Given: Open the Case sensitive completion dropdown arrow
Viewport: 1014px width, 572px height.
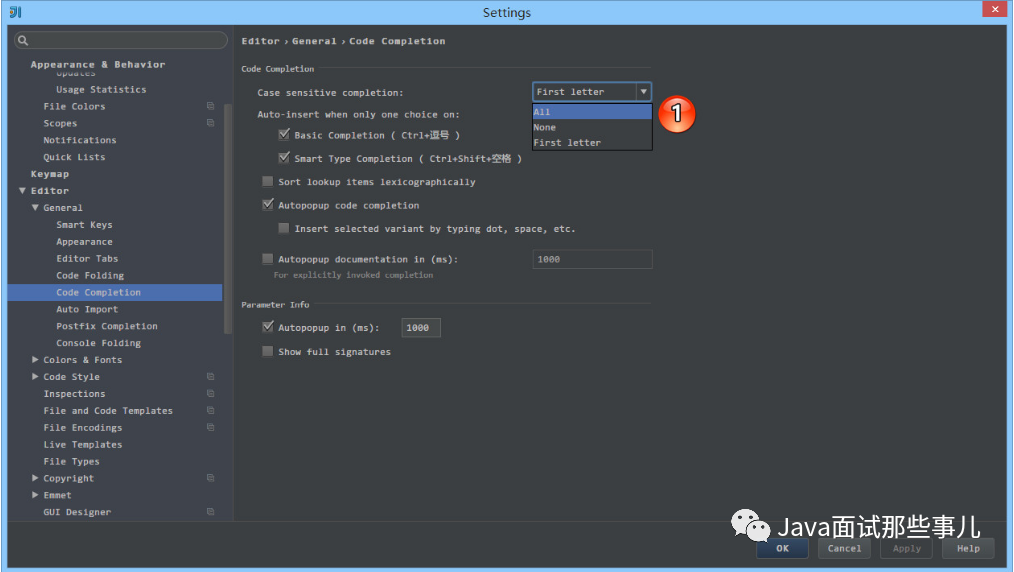Looking at the screenshot, I should click(x=643, y=92).
